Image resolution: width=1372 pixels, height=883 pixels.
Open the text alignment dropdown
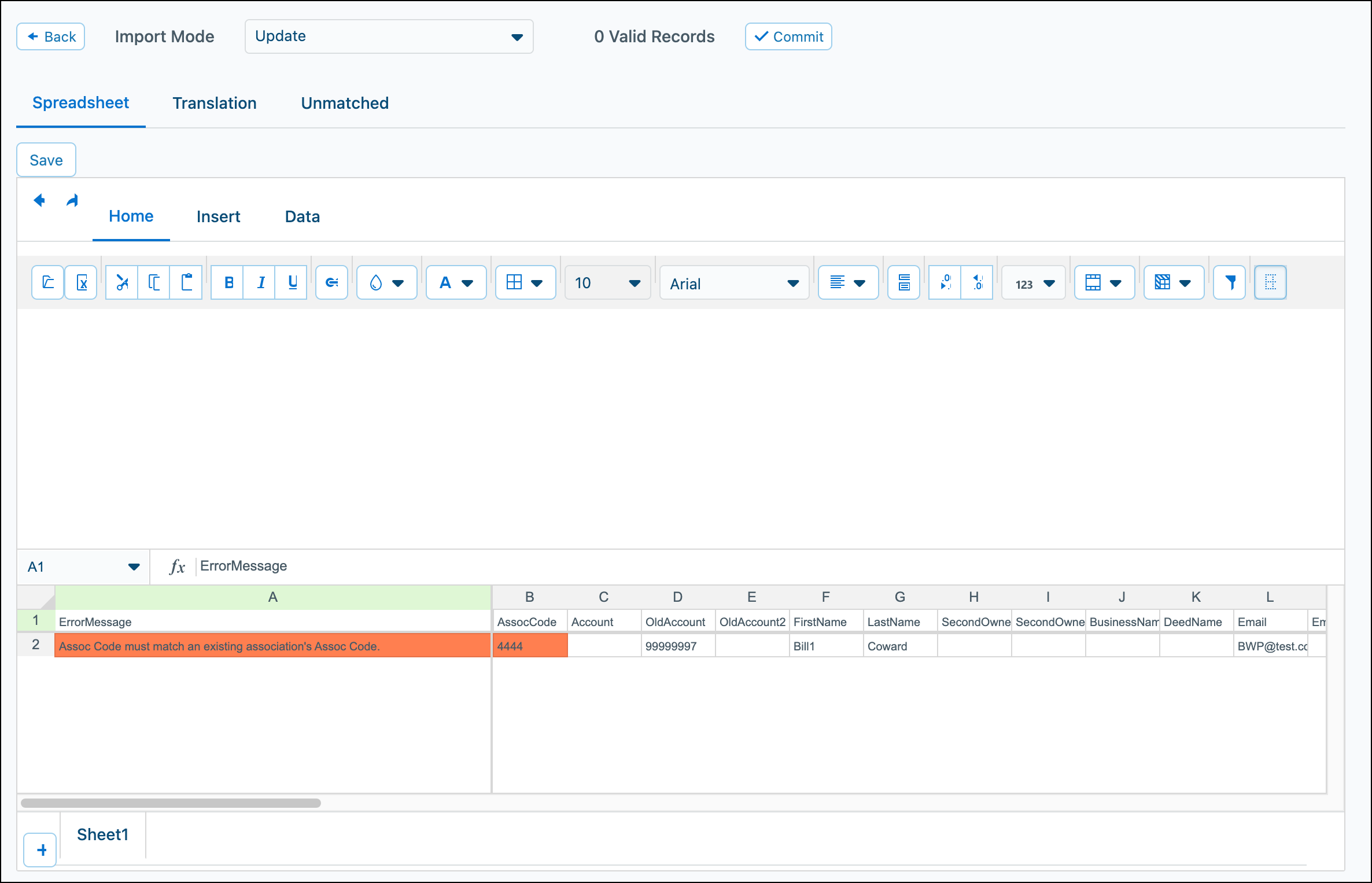(x=849, y=282)
